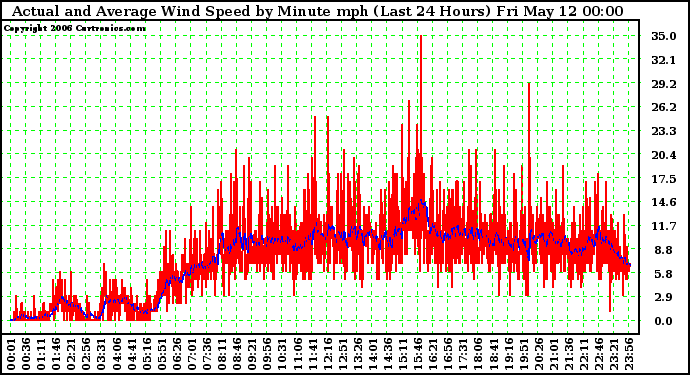Viewport: 690px width, 375px height.
Task: Click the 01:46 time label
Action: coord(56,354)
